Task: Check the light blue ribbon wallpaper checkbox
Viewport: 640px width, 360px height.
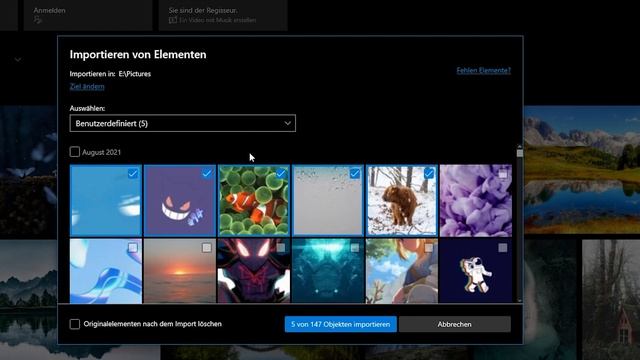Action: coord(133,248)
